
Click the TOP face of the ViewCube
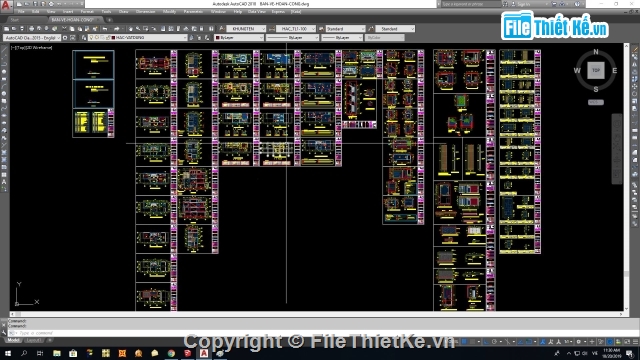pos(596,70)
